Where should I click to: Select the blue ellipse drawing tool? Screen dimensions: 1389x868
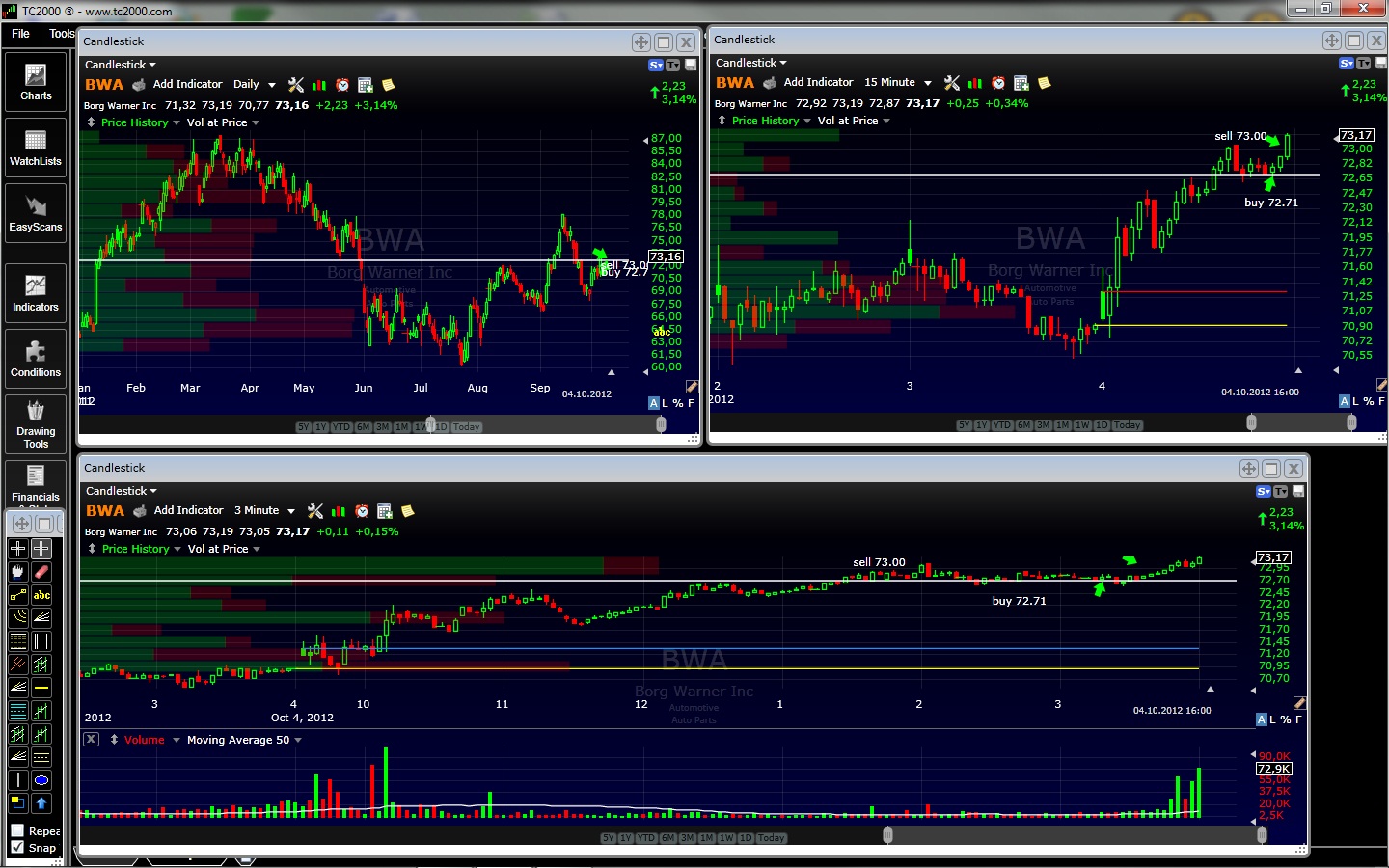(41, 780)
